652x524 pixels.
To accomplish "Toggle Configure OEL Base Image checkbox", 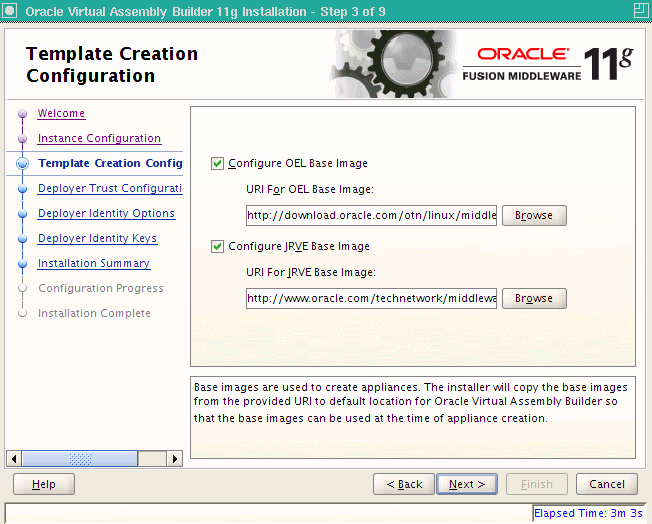I will click(x=217, y=163).
